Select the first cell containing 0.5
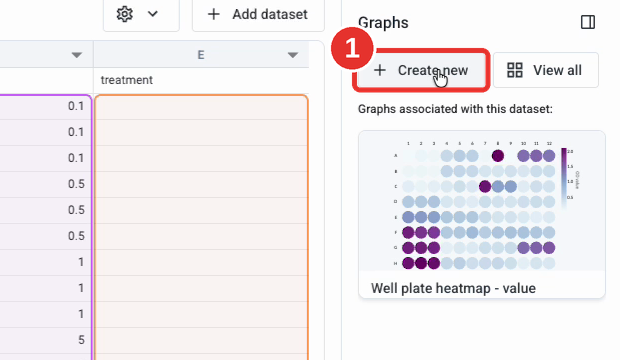Image resolution: width=620 pixels, height=360 pixels. click(x=46, y=184)
